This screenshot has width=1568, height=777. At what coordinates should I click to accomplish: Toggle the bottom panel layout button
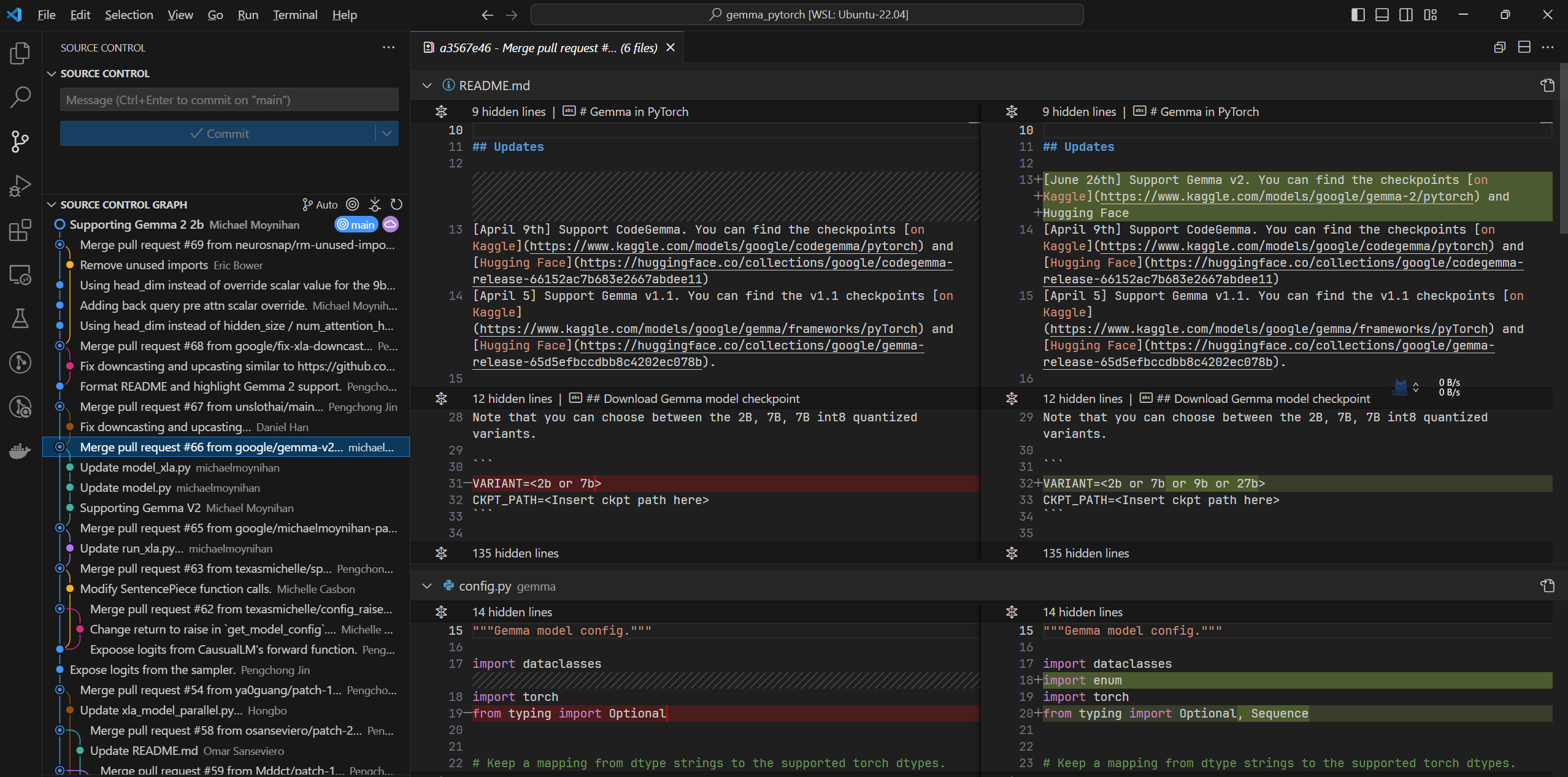pyautogui.click(x=1382, y=15)
